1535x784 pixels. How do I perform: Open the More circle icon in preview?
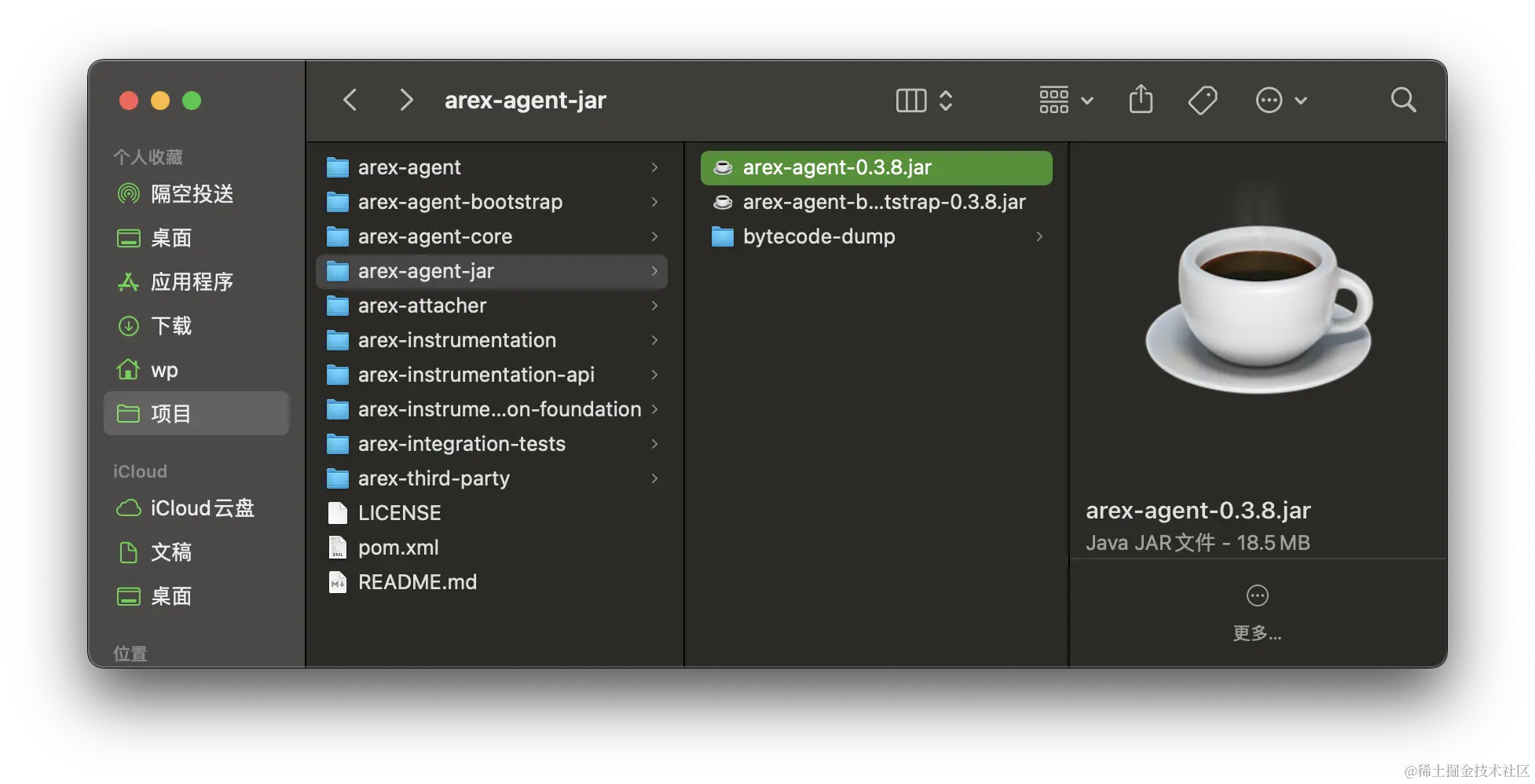click(x=1257, y=596)
